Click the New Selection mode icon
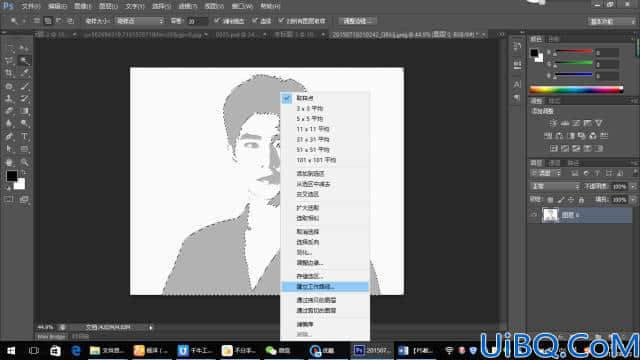 click(37, 21)
